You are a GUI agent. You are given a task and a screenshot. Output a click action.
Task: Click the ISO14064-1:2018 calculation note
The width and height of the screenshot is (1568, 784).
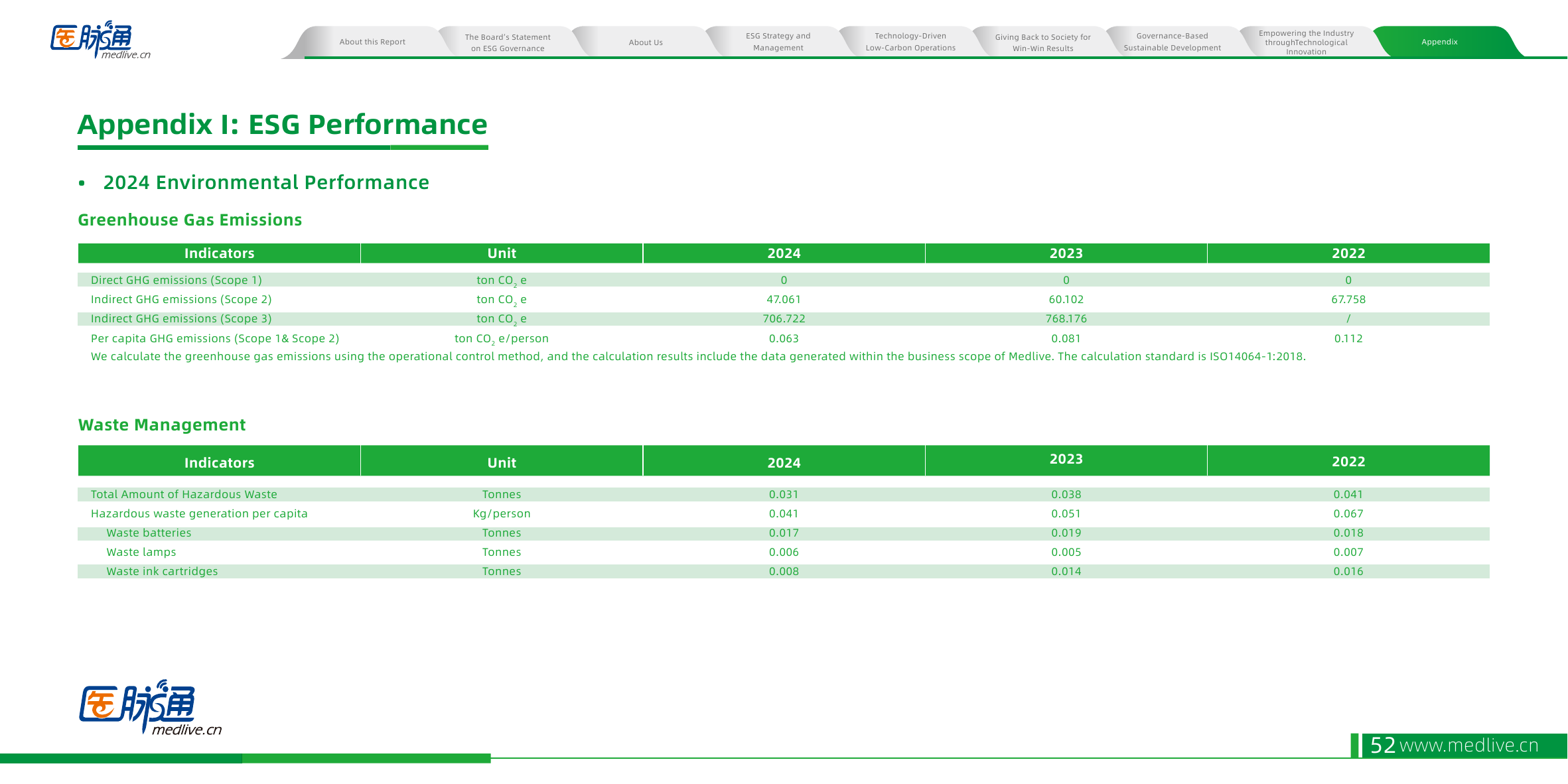click(x=698, y=357)
